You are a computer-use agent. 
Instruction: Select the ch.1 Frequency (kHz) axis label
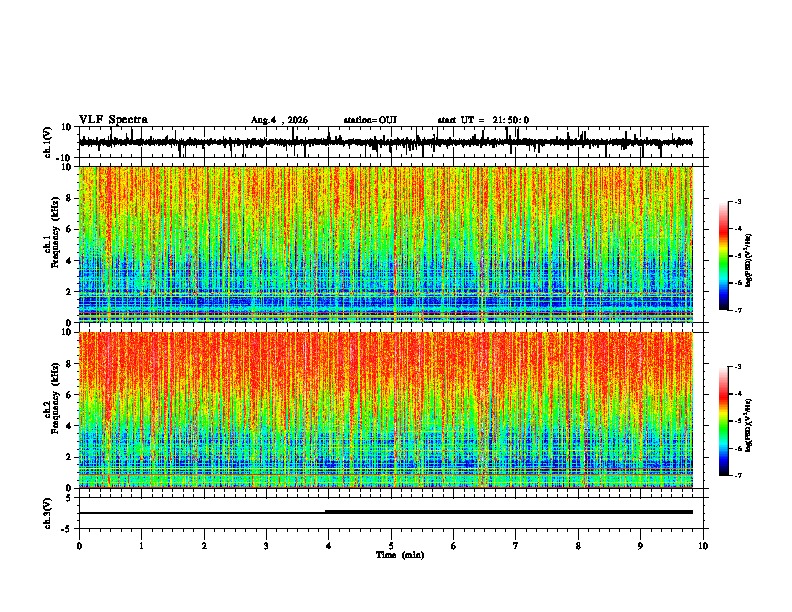(51, 244)
